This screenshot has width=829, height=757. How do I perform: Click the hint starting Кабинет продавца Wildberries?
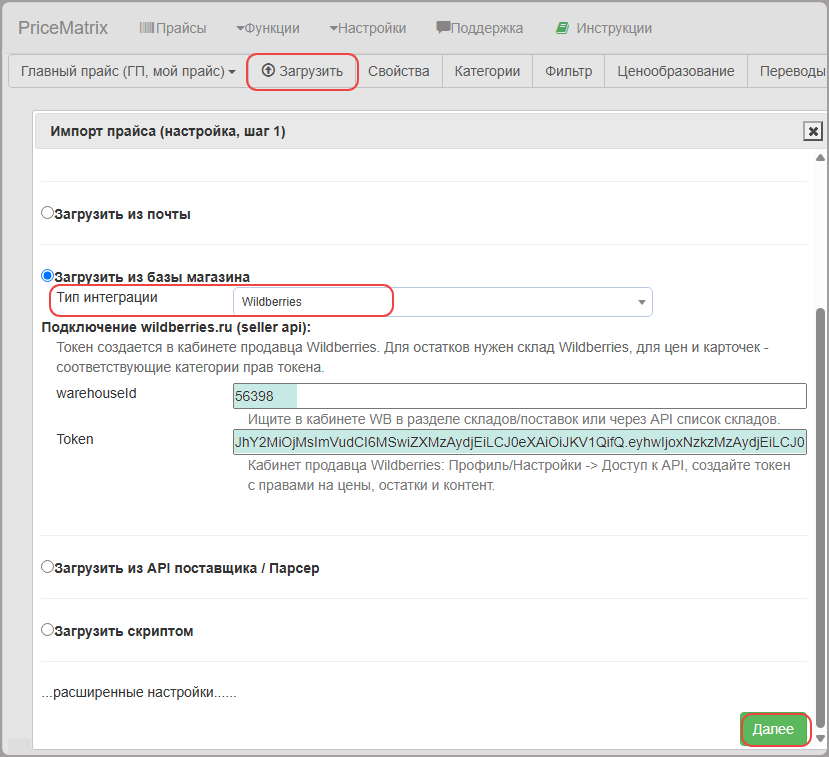click(x=519, y=475)
